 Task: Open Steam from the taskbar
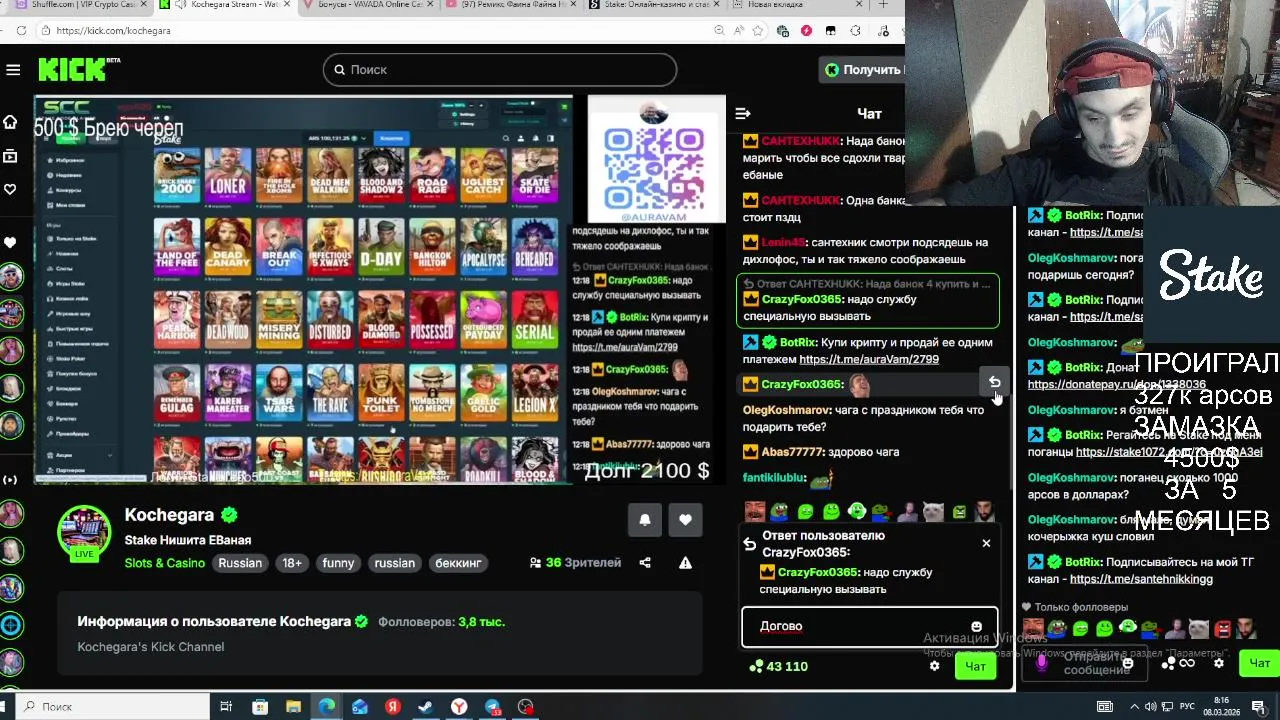click(x=425, y=706)
